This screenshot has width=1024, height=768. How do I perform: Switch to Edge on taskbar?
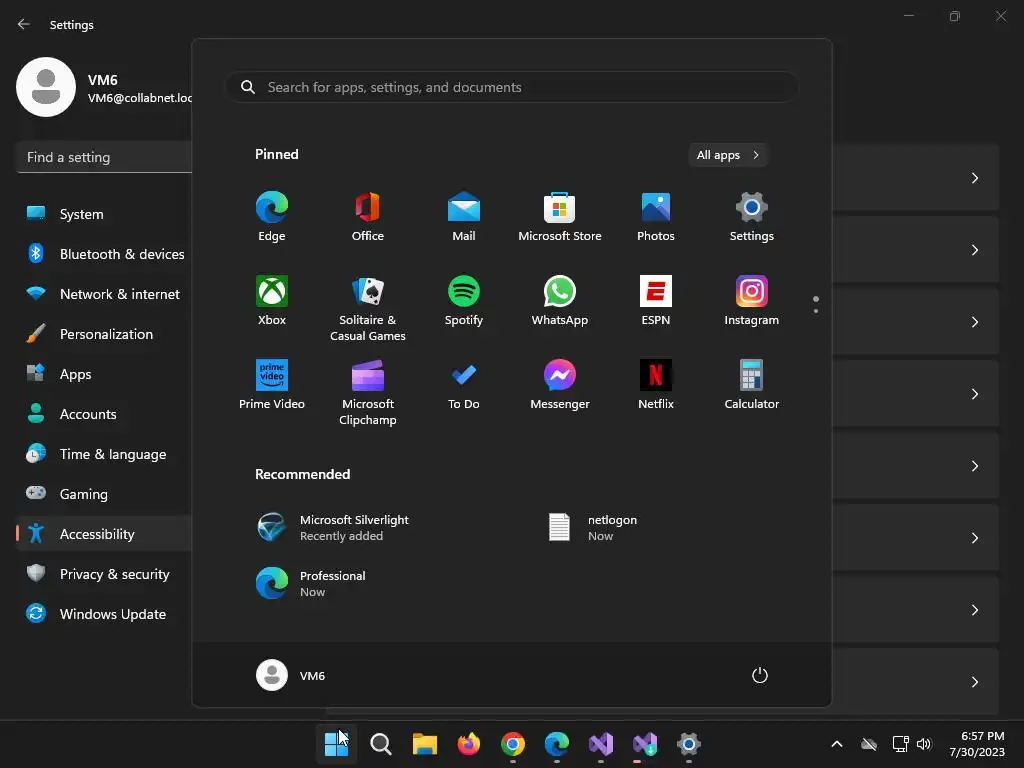(557, 744)
